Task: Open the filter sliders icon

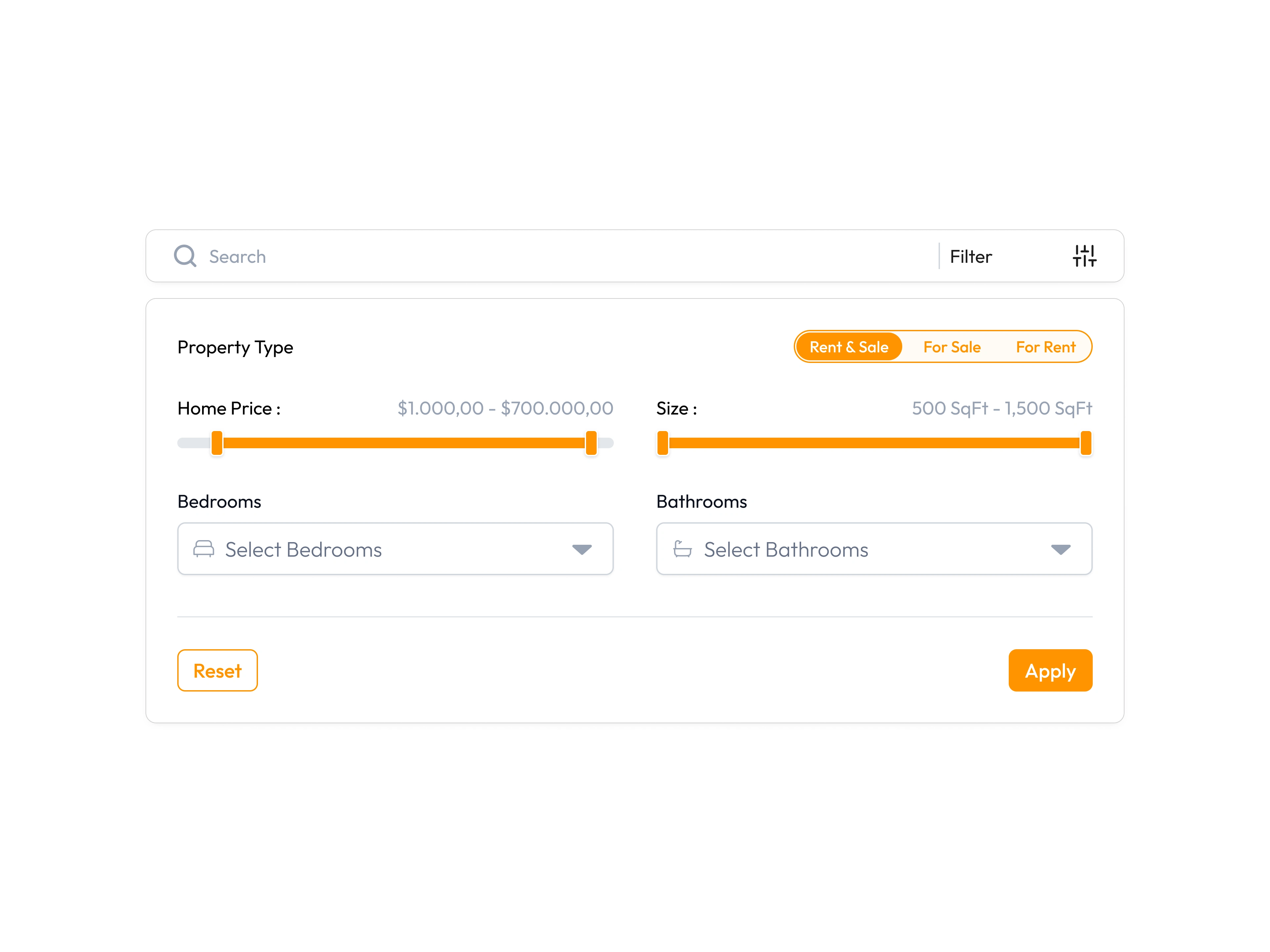Action: (1084, 256)
